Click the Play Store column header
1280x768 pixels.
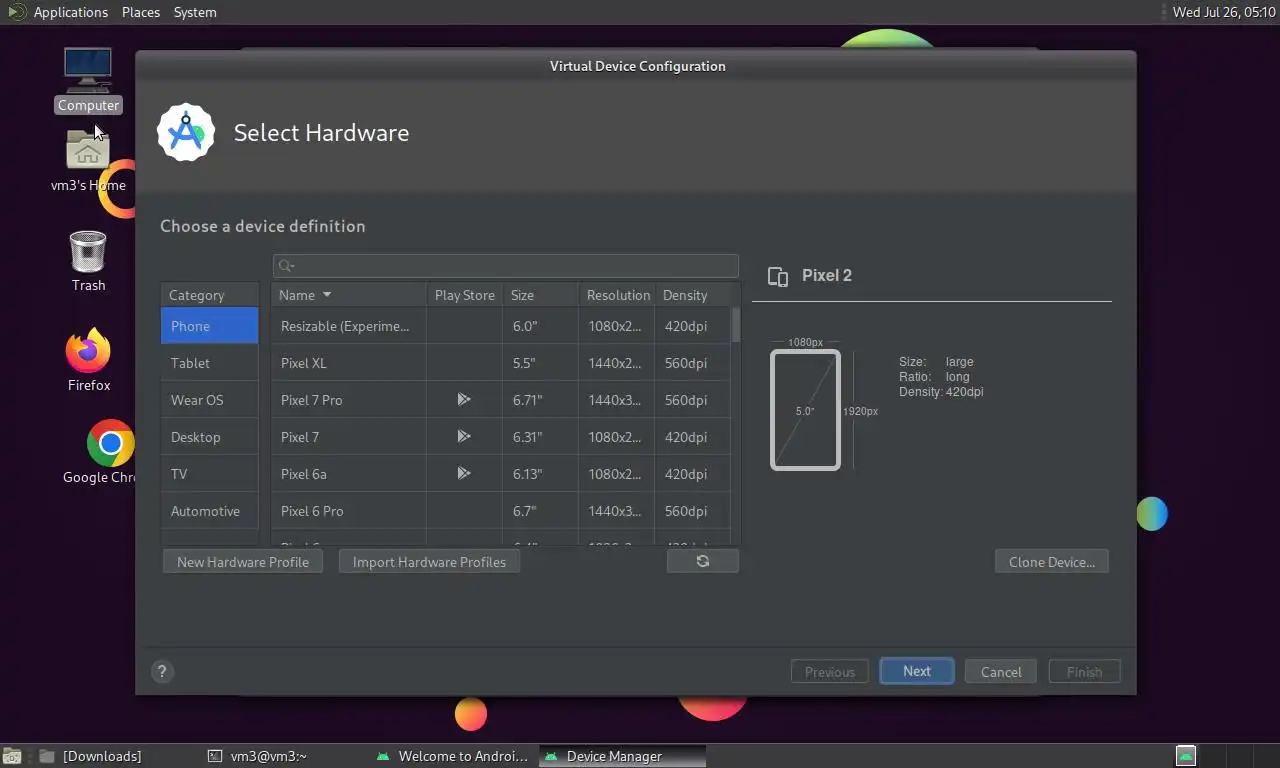coord(464,295)
